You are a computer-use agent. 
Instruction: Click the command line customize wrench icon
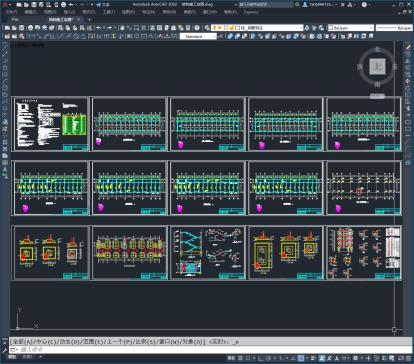coord(5,349)
